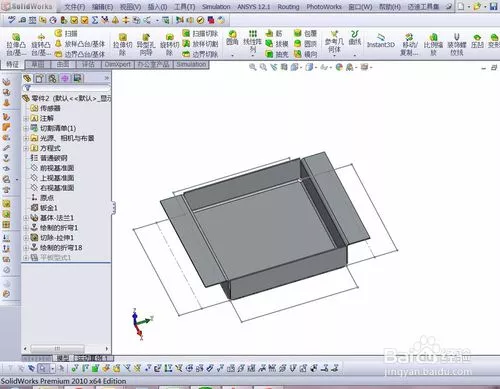Switch to the 办公室产品 command tab
Screen dimensions: 500x389
(x=154, y=64)
